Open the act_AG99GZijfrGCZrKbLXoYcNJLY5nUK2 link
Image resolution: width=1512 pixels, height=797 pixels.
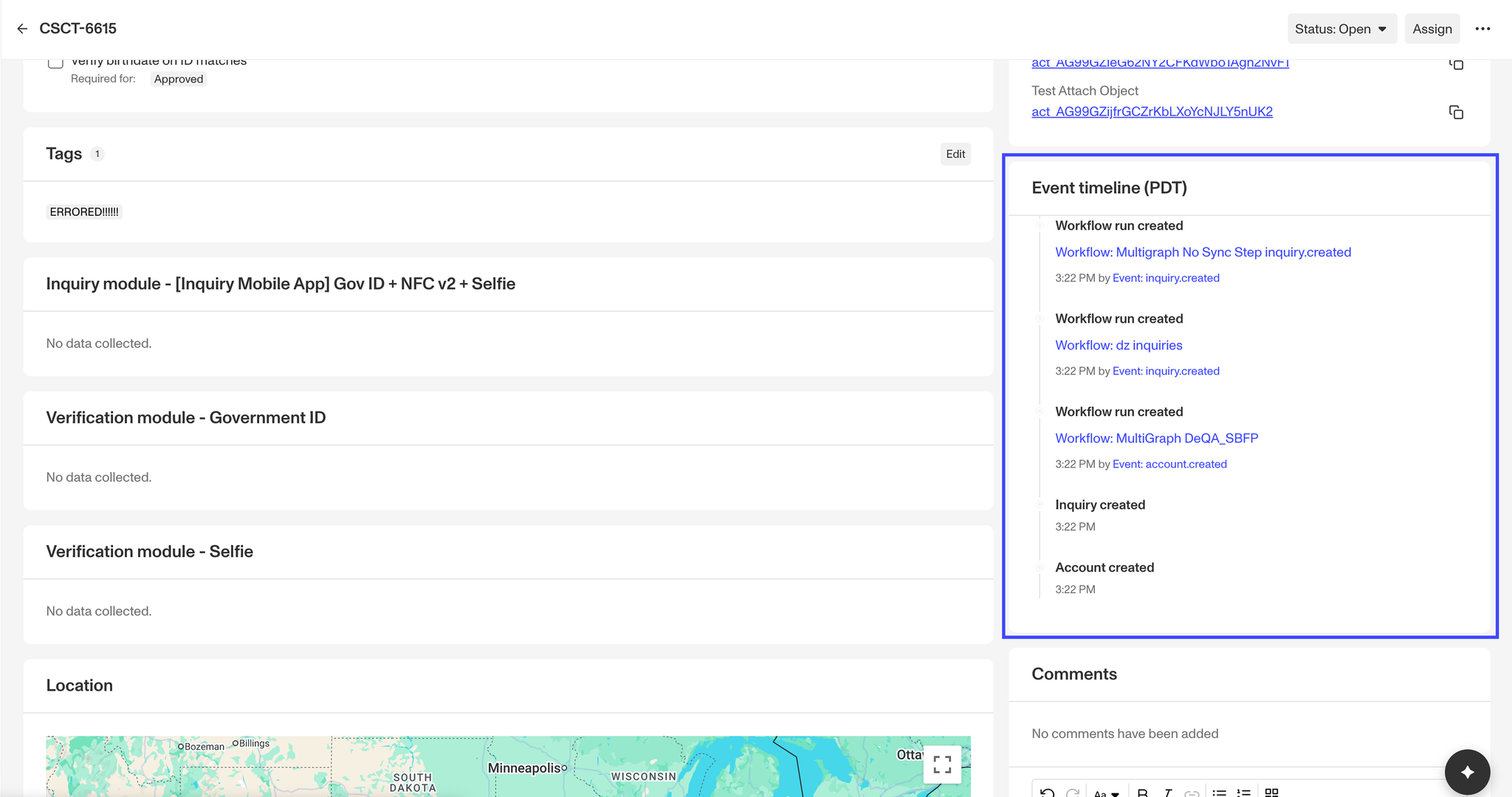(1152, 112)
